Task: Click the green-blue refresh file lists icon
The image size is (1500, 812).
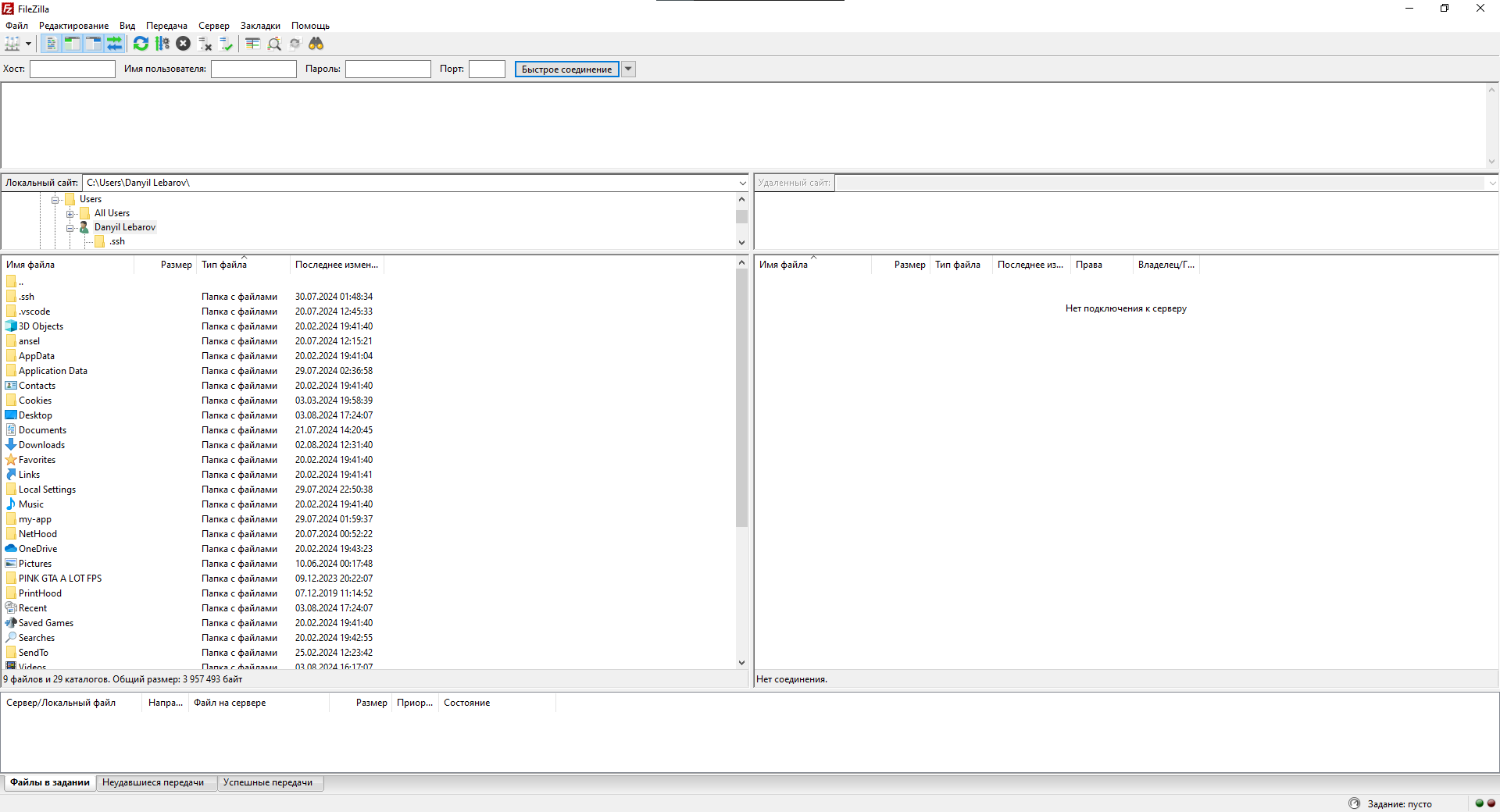Action: [141, 44]
